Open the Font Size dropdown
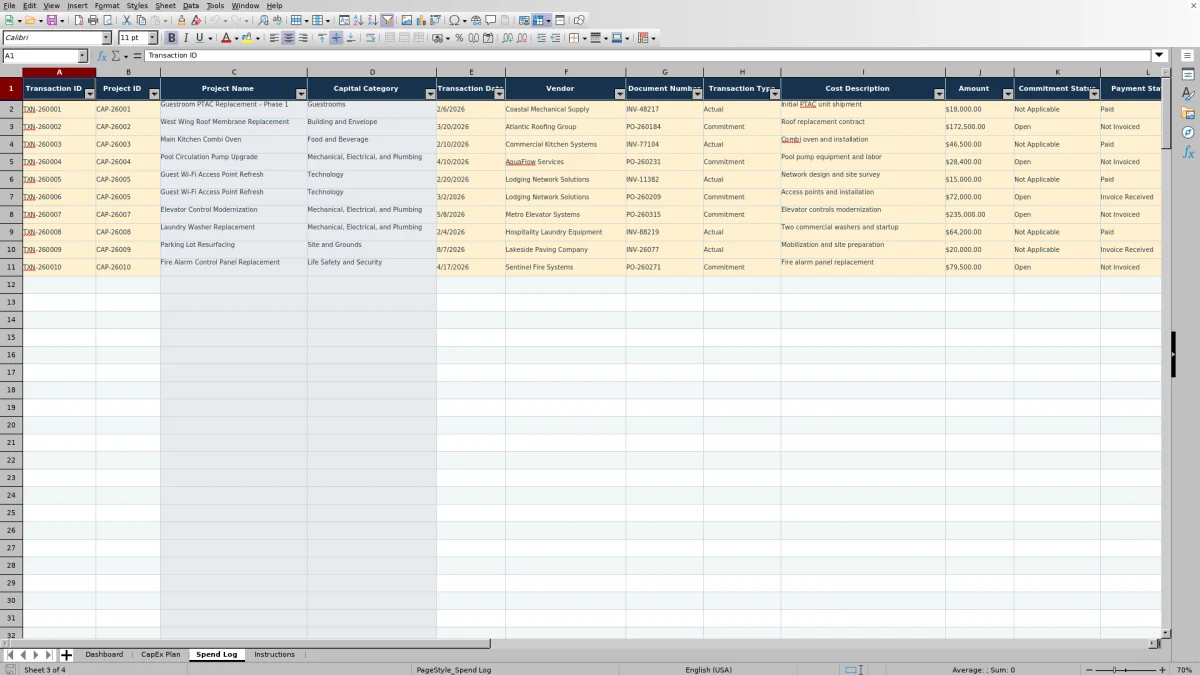 (153, 38)
